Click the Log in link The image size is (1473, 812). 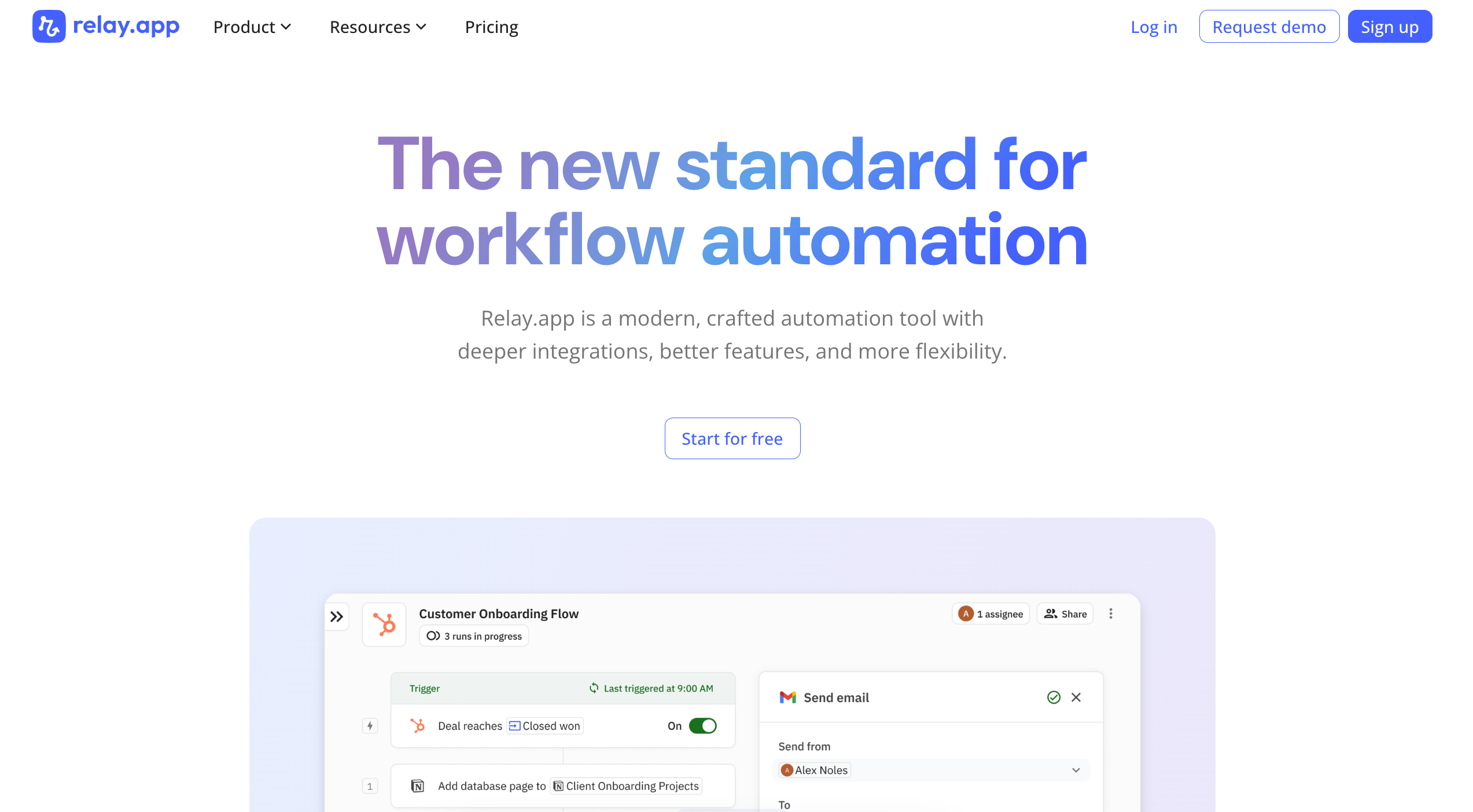coord(1154,27)
